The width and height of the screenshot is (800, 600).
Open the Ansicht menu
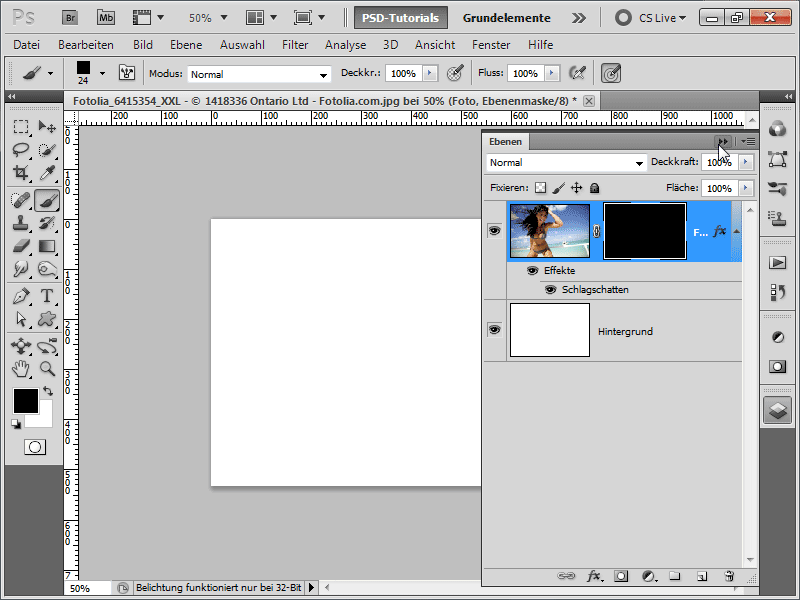[435, 45]
